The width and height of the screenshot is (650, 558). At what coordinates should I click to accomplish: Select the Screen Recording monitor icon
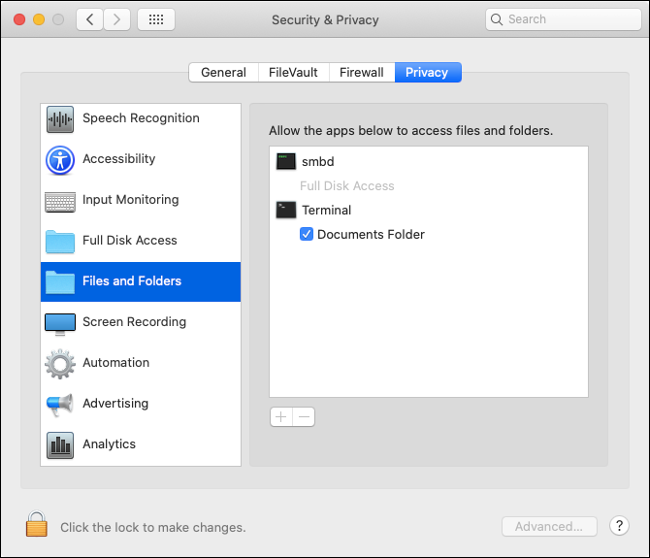point(60,323)
